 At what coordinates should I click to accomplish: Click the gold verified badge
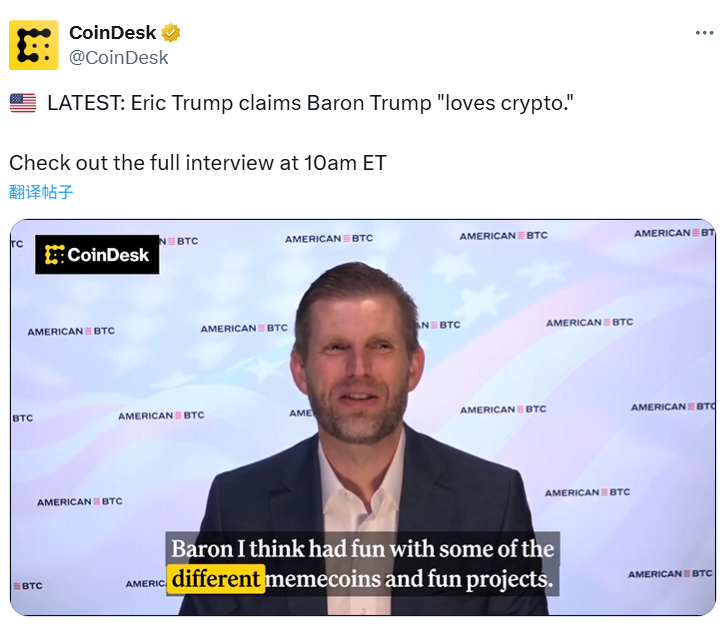point(171,33)
